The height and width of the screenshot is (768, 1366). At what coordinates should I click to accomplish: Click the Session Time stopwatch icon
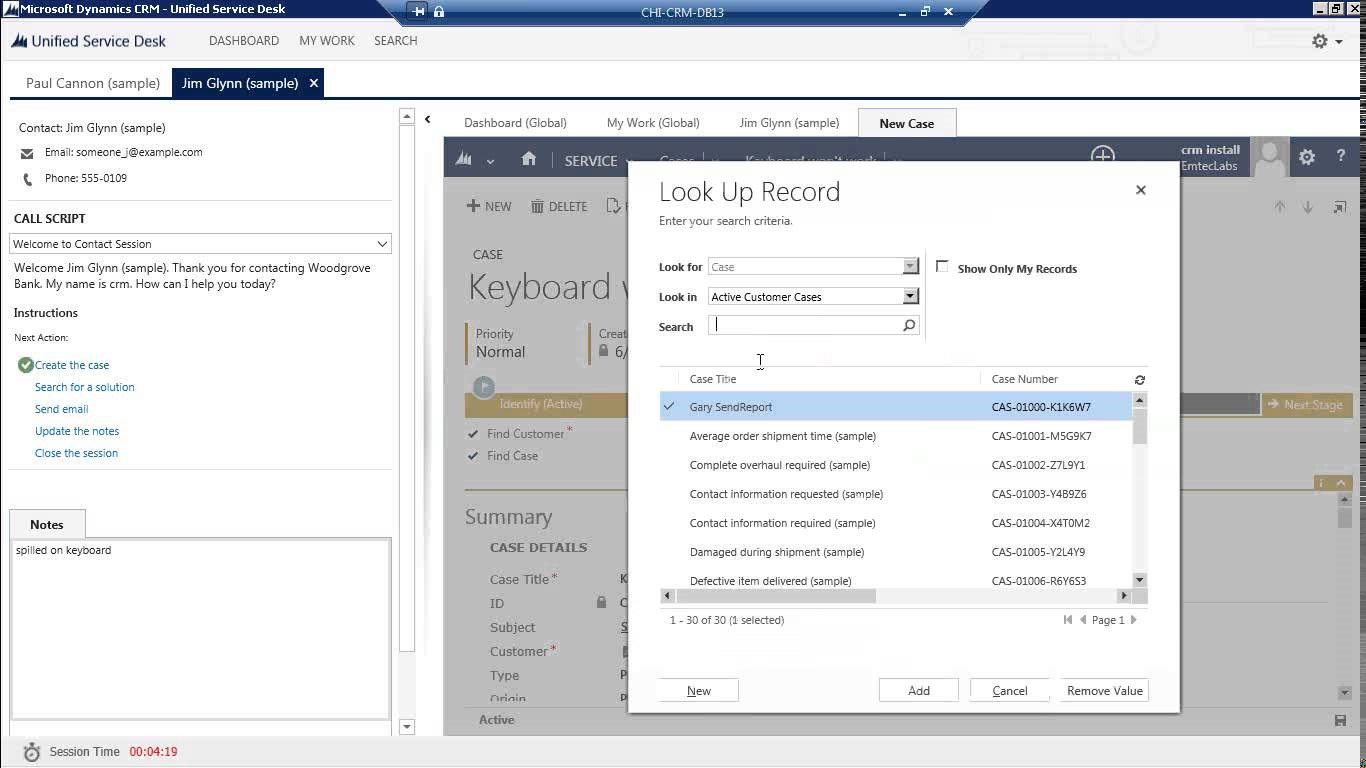[31, 752]
